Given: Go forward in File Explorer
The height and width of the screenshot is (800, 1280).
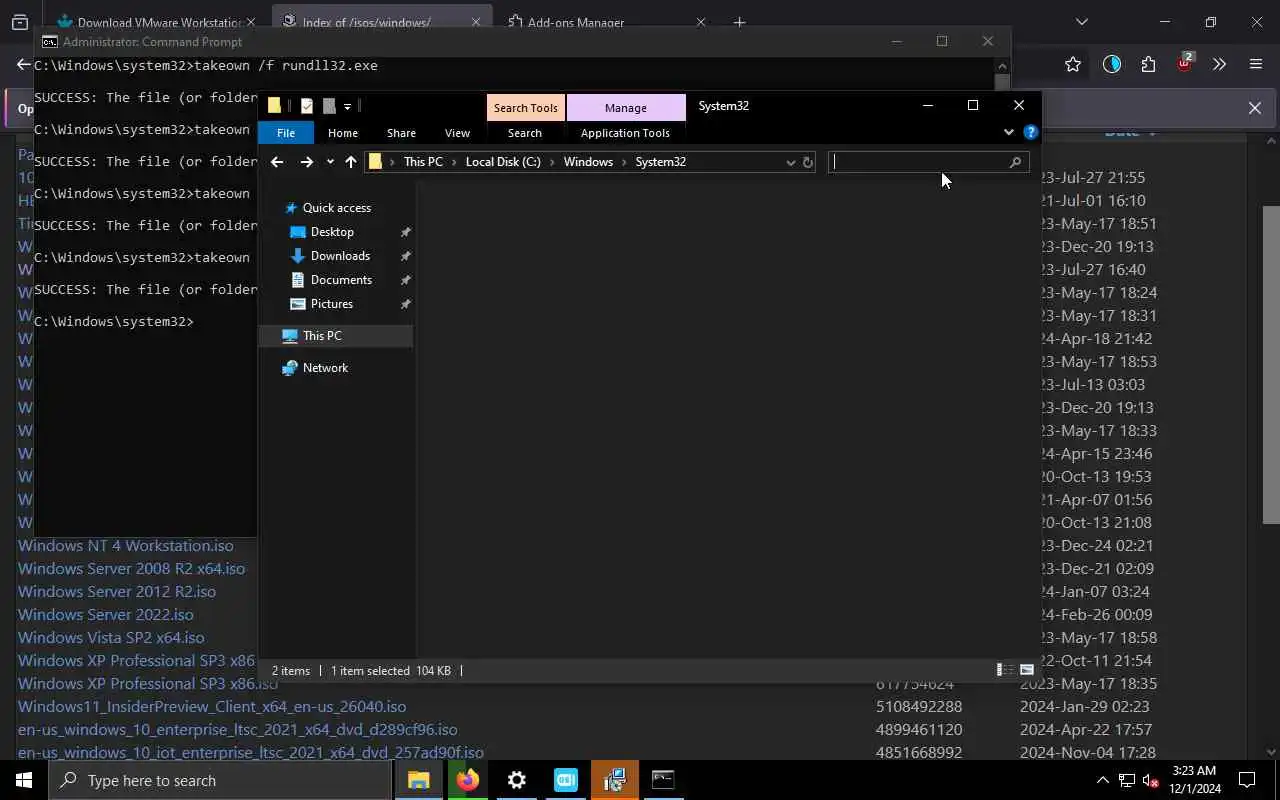Looking at the screenshot, I should (306, 162).
